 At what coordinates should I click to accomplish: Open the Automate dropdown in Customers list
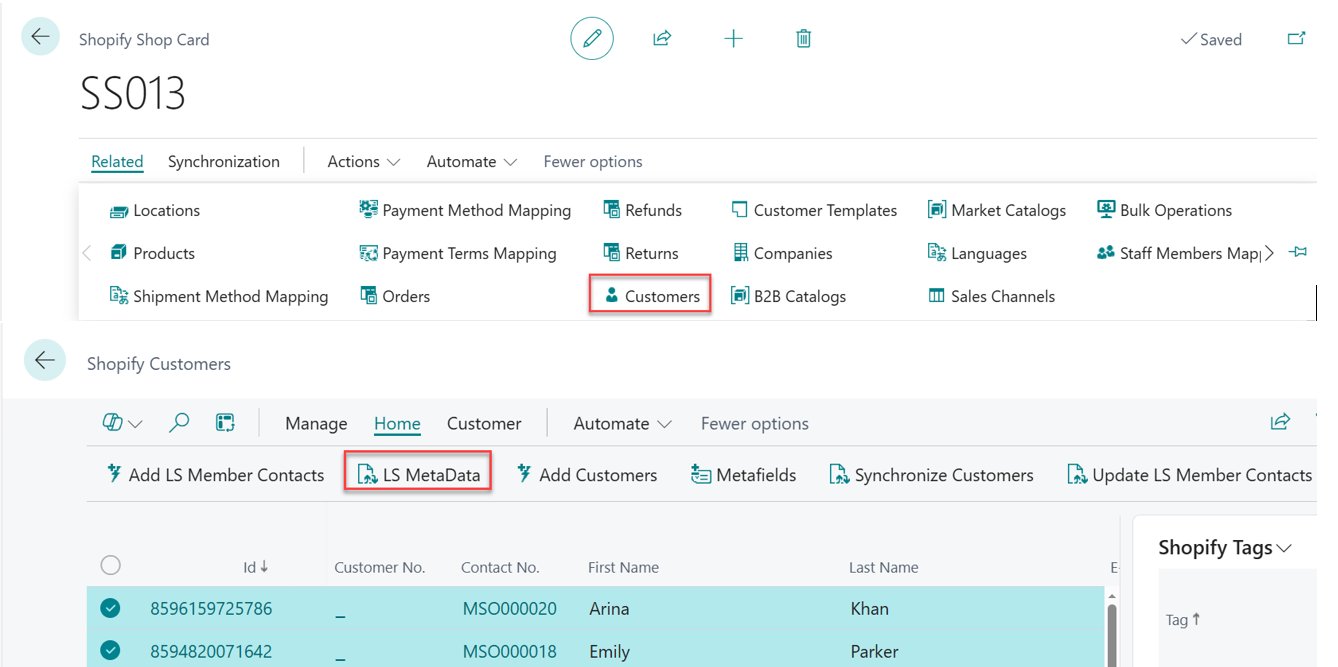point(622,424)
